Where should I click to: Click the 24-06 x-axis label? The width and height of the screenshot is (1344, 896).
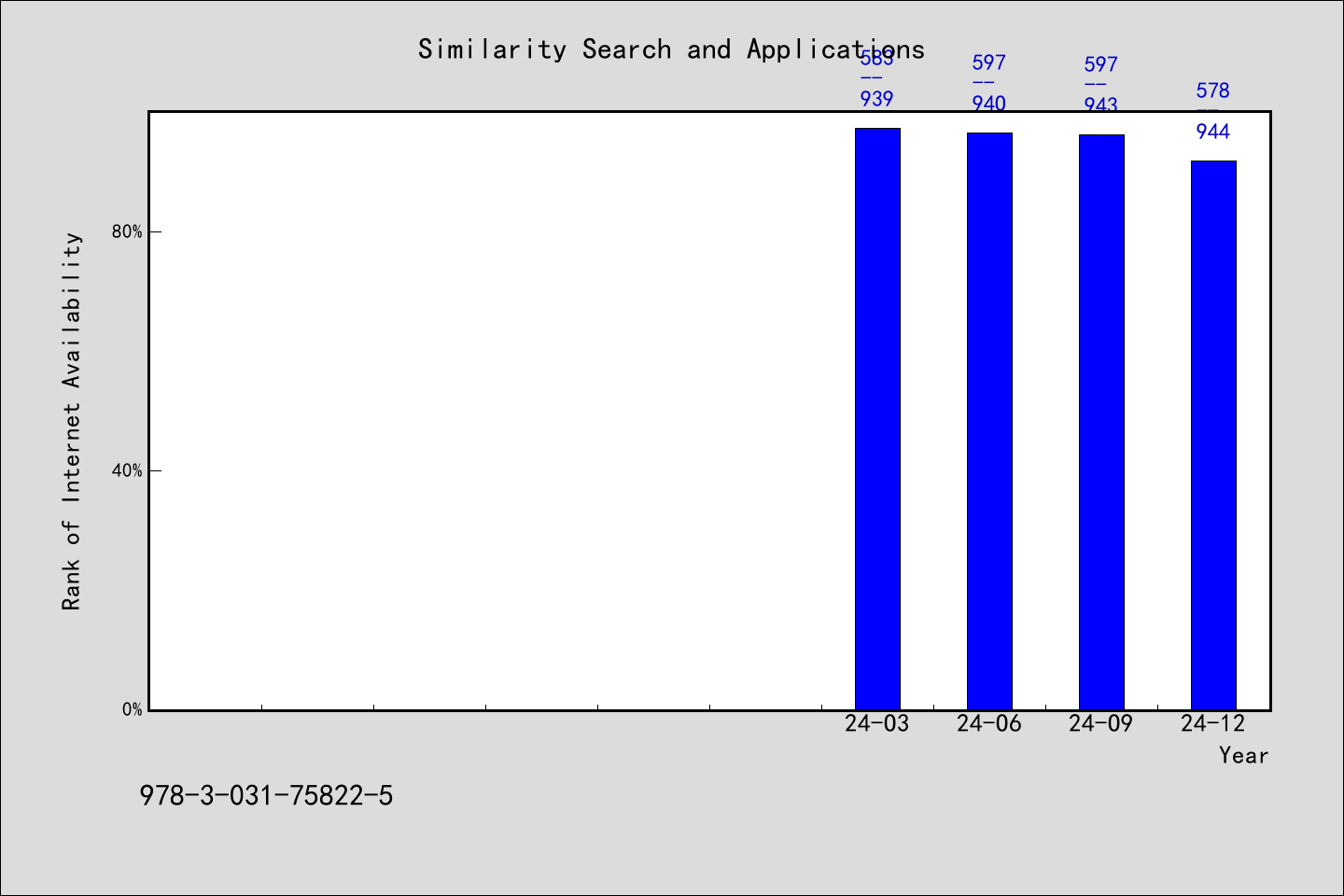coord(989,723)
